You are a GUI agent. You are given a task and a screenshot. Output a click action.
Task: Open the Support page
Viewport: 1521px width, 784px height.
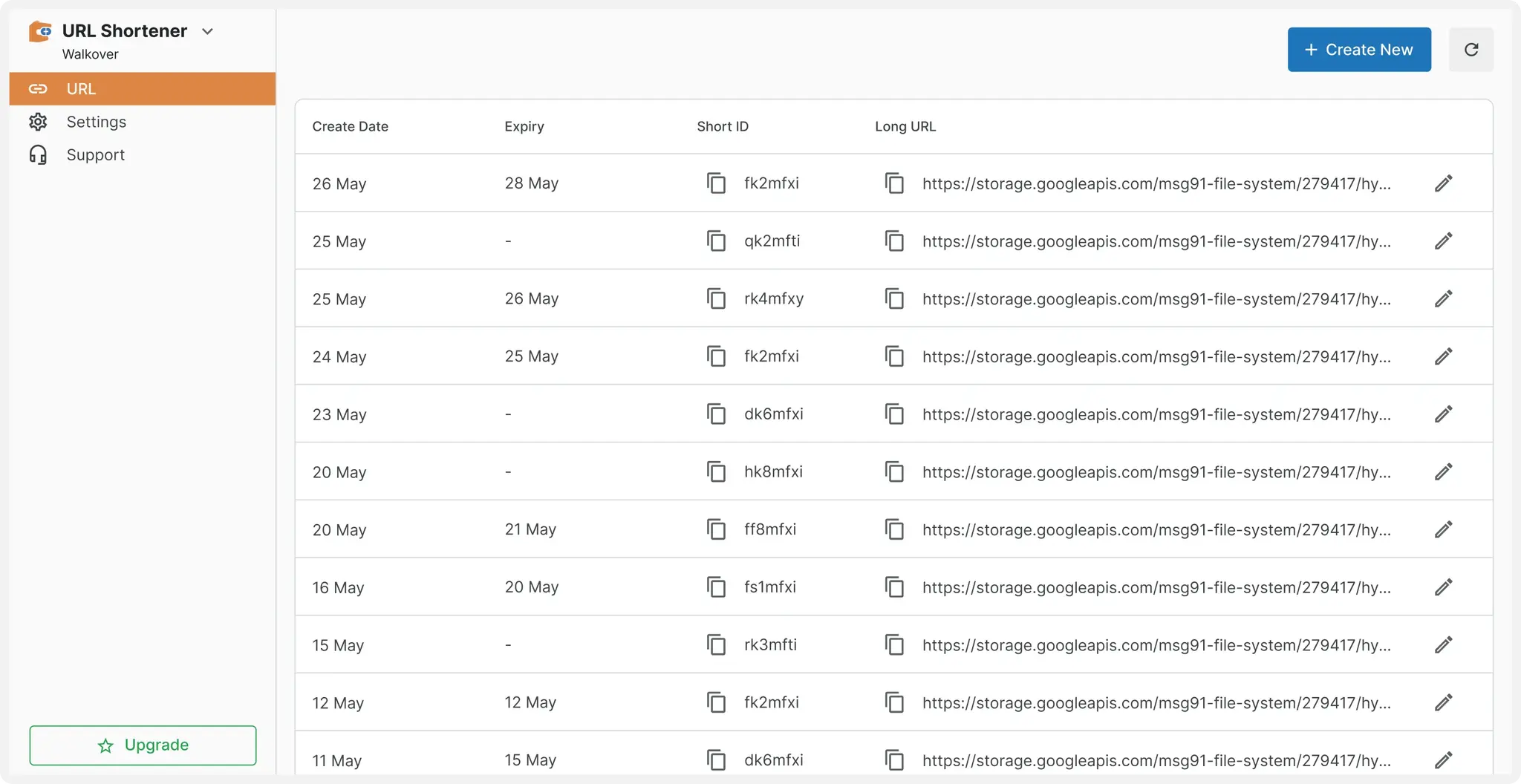[95, 155]
